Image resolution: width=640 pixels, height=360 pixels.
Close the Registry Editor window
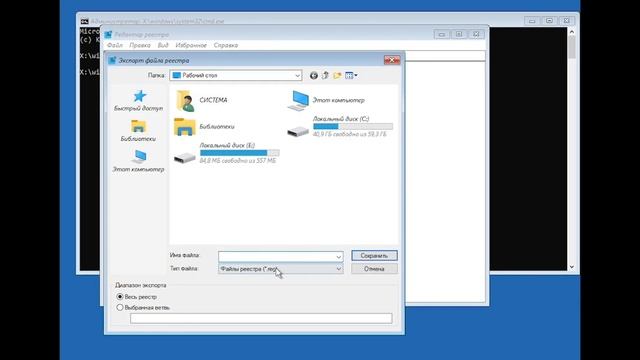coord(476,34)
